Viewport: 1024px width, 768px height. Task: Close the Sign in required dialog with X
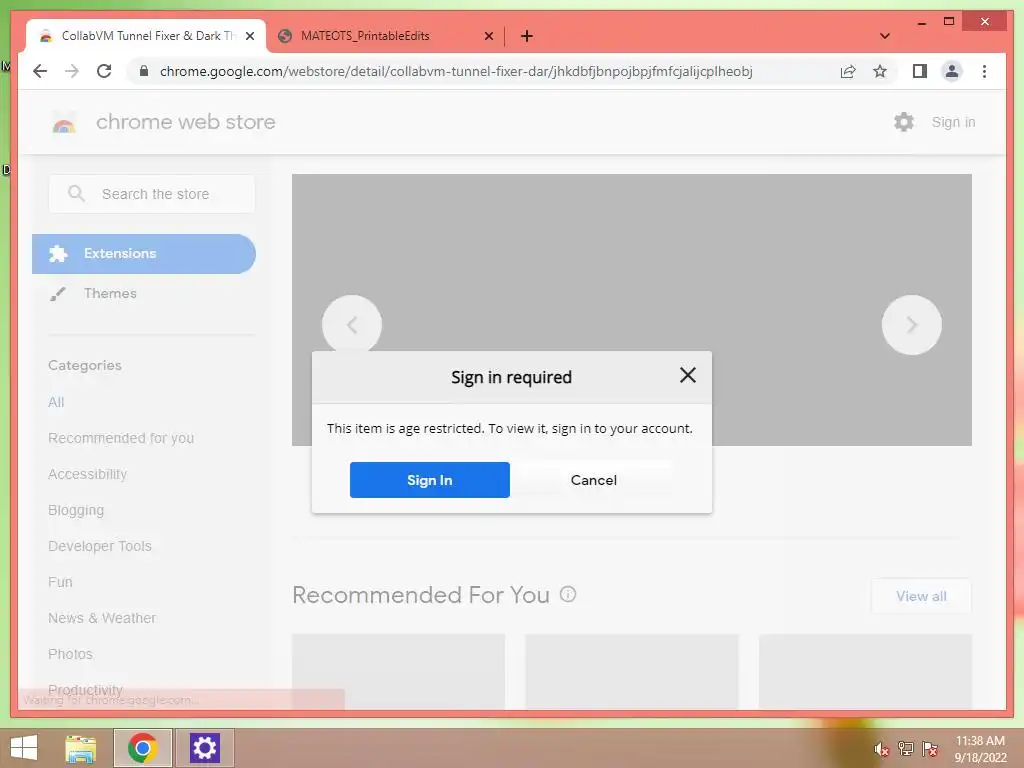tap(688, 375)
